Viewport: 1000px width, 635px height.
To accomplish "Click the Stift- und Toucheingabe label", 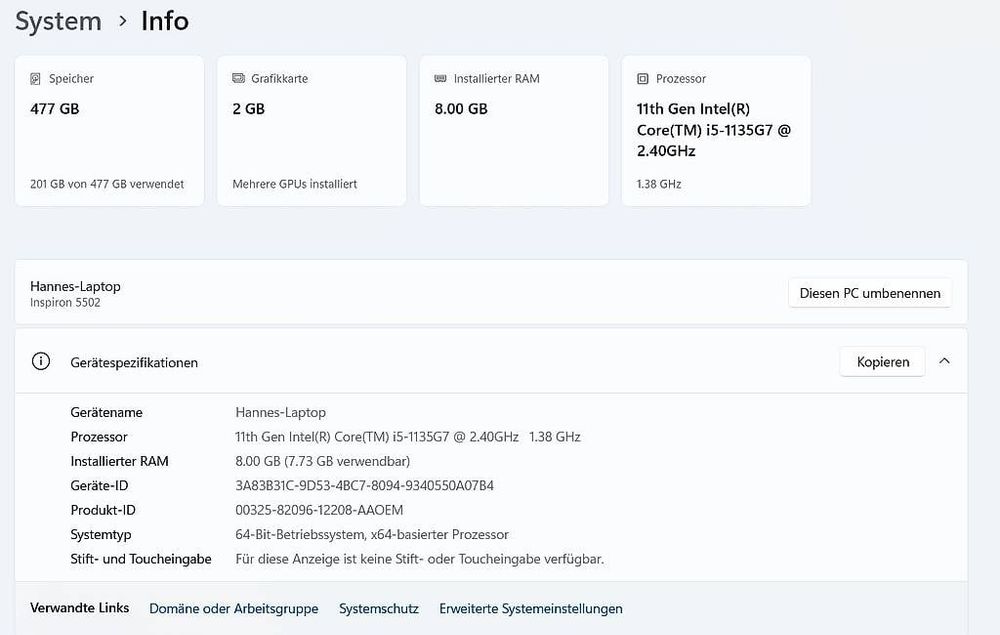I will pos(141,558).
